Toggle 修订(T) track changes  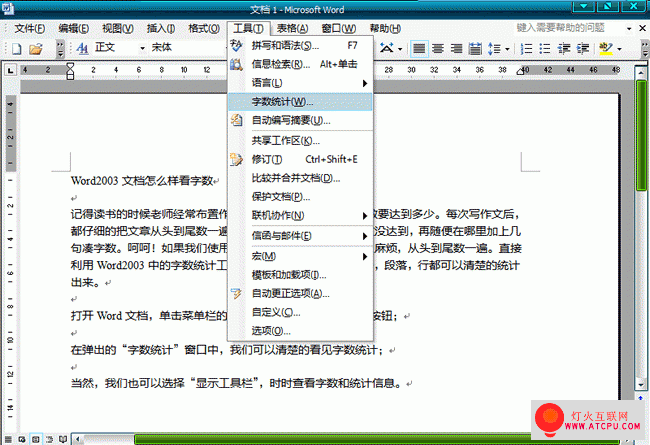pyautogui.click(x=301, y=159)
